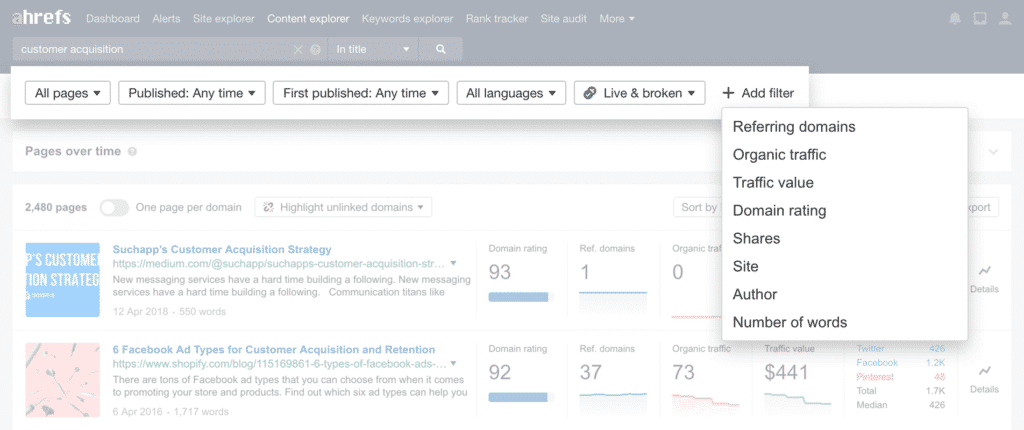The image size is (1024, 430).
Task: Open the user account profile icon
Action: coord(1003,19)
